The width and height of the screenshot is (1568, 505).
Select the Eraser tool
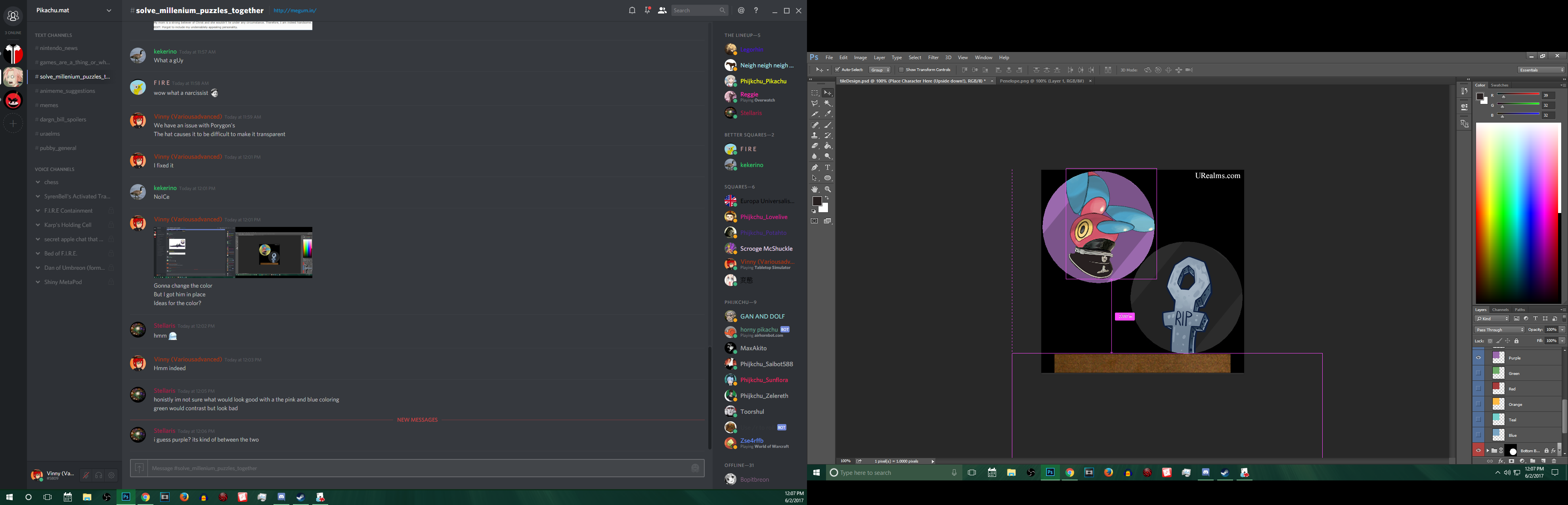pyautogui.click(x=815, y=146)
